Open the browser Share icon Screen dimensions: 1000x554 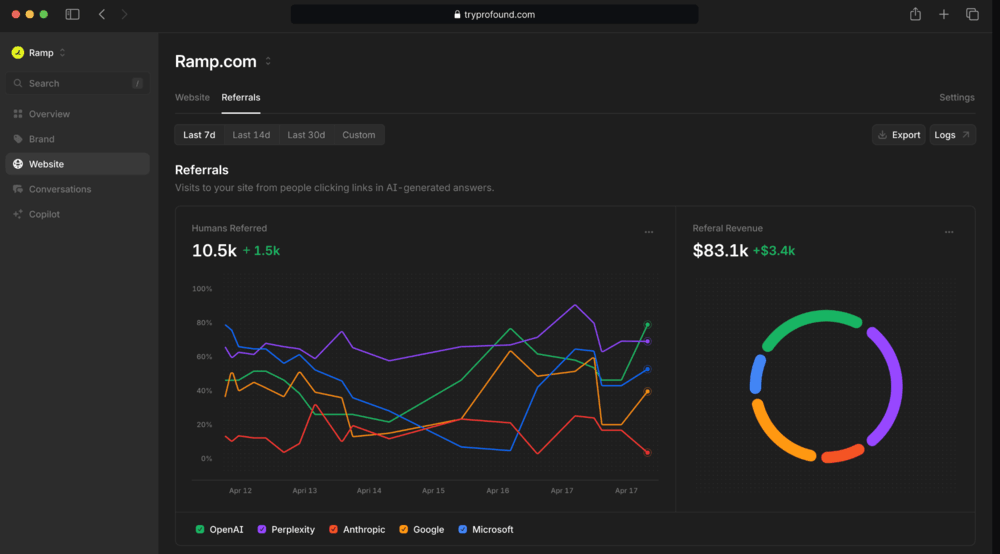pyautogui.click(x=915, y=14)
